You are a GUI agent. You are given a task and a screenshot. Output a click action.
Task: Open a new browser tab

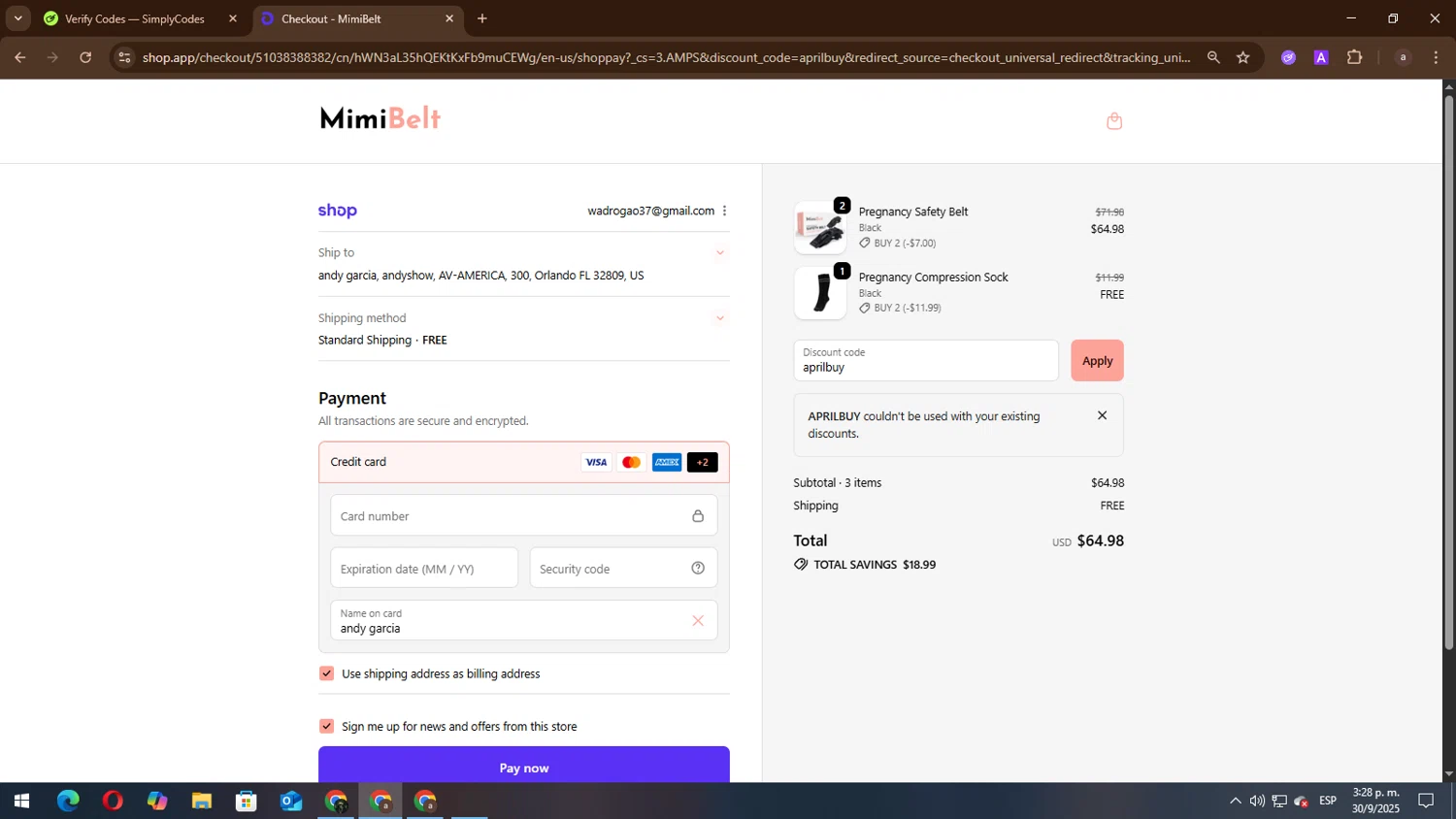[x=482, y=18]
